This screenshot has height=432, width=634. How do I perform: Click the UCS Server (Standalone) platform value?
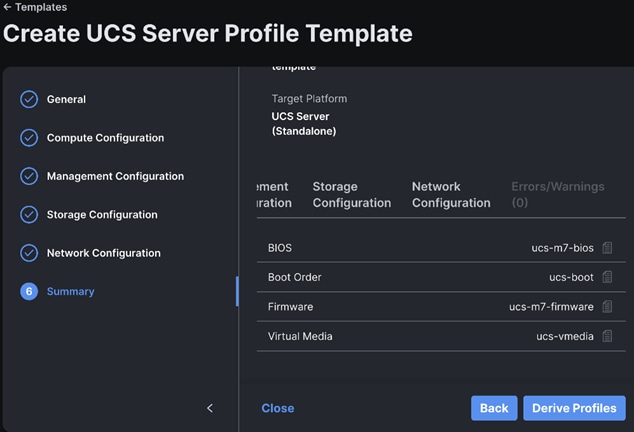304,124
